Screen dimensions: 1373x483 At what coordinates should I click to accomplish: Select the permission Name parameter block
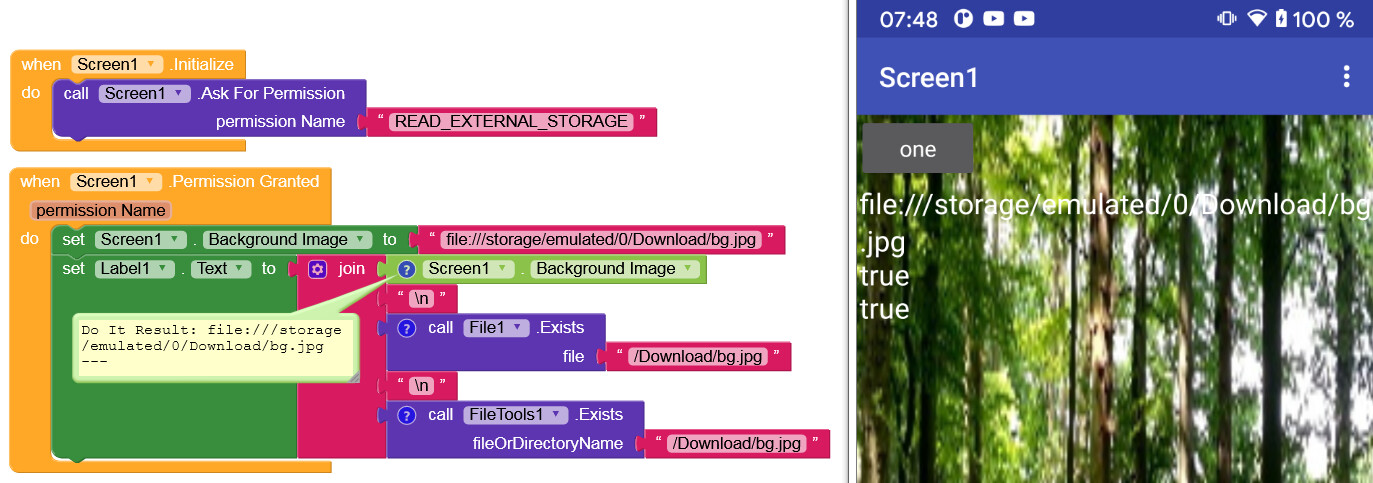click(x=100, y=210)
